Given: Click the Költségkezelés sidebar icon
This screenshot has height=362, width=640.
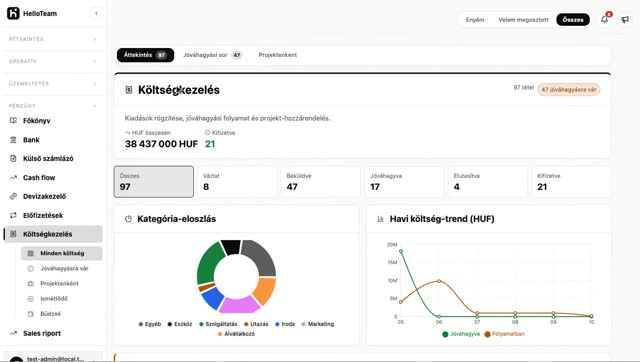Looking at the screenshot, I should click(x=13, y=234).
